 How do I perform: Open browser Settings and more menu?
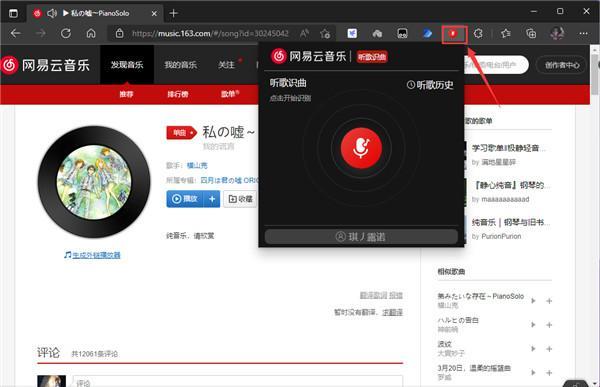(583, 34)
